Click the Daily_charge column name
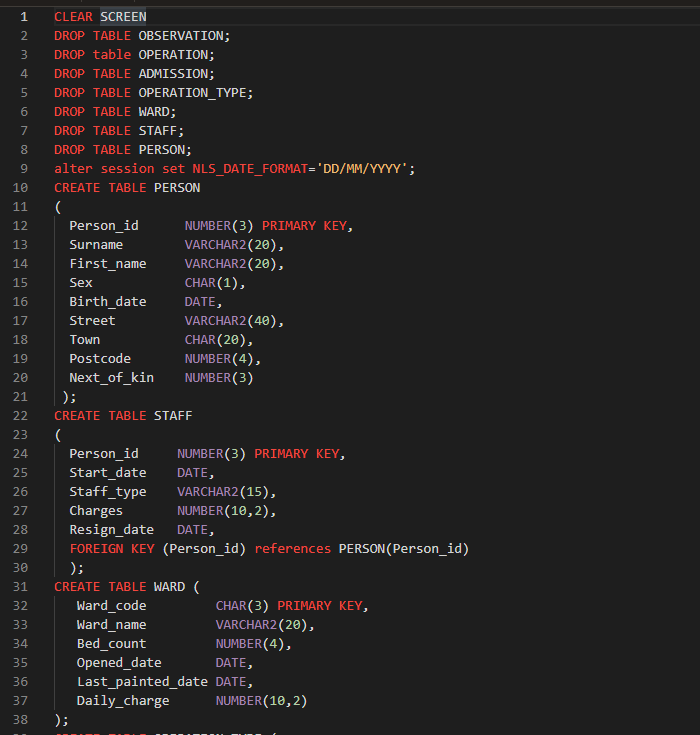This screenshot has height=735, width=700. click(123, 701)
